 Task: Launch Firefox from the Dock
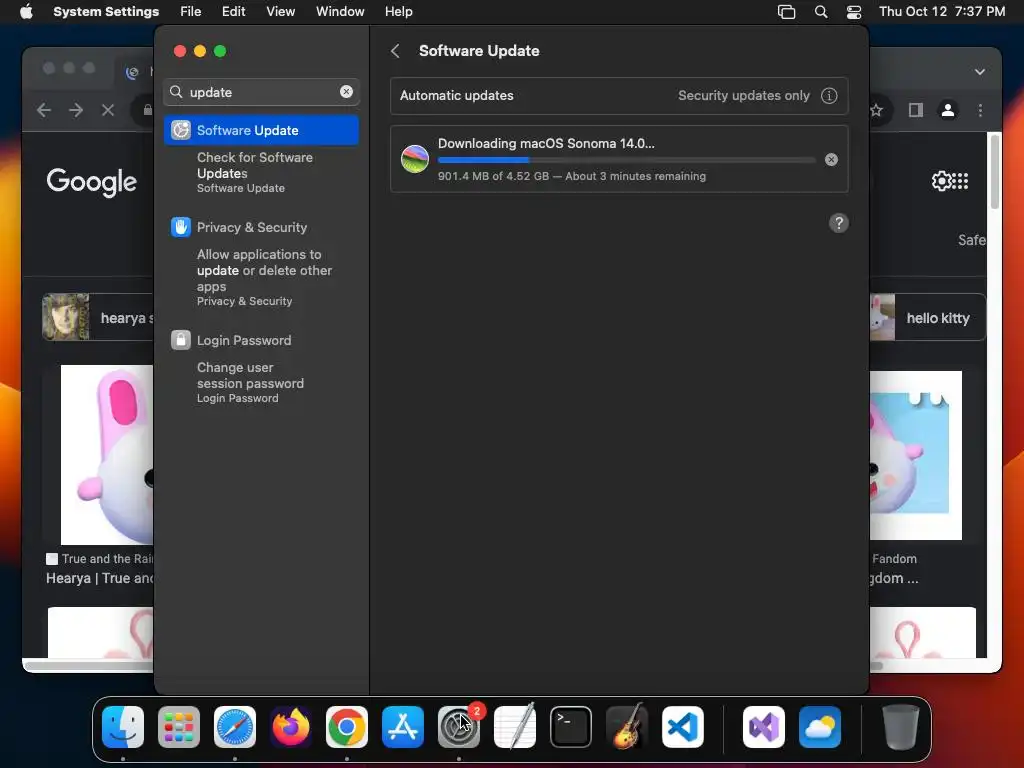[291, 727]
